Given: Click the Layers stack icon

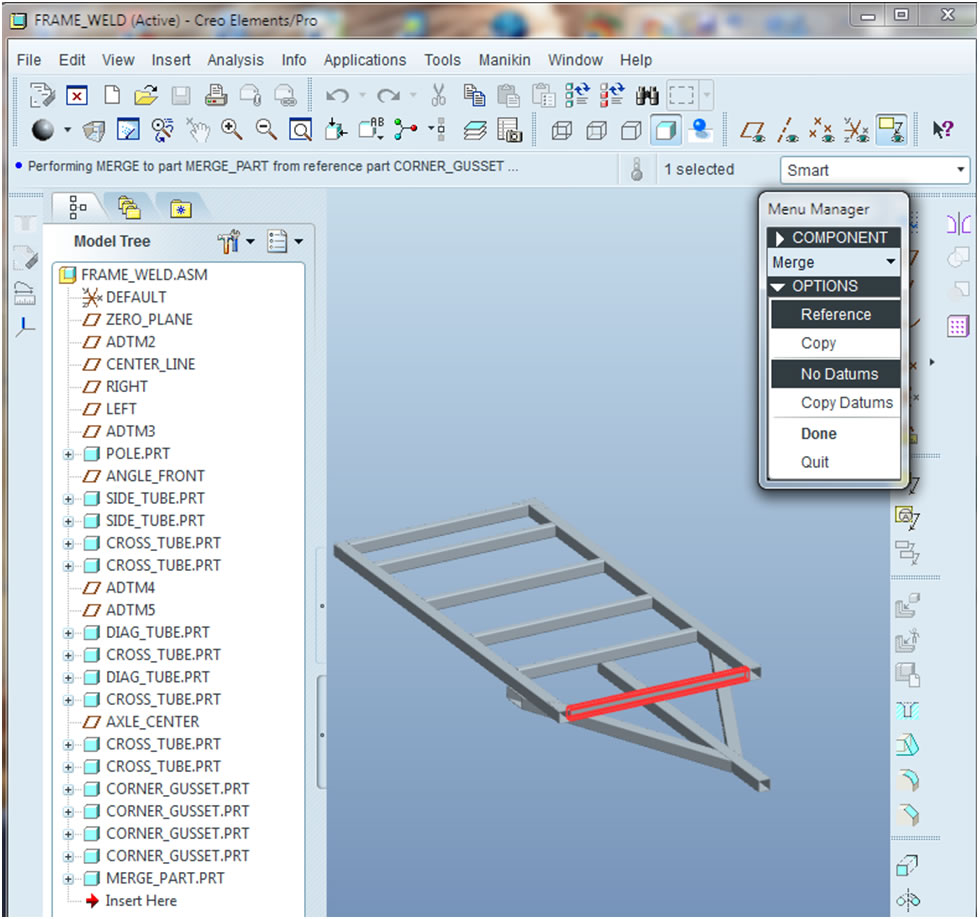Looking at the screenshot, I should (x=476, y=130).
